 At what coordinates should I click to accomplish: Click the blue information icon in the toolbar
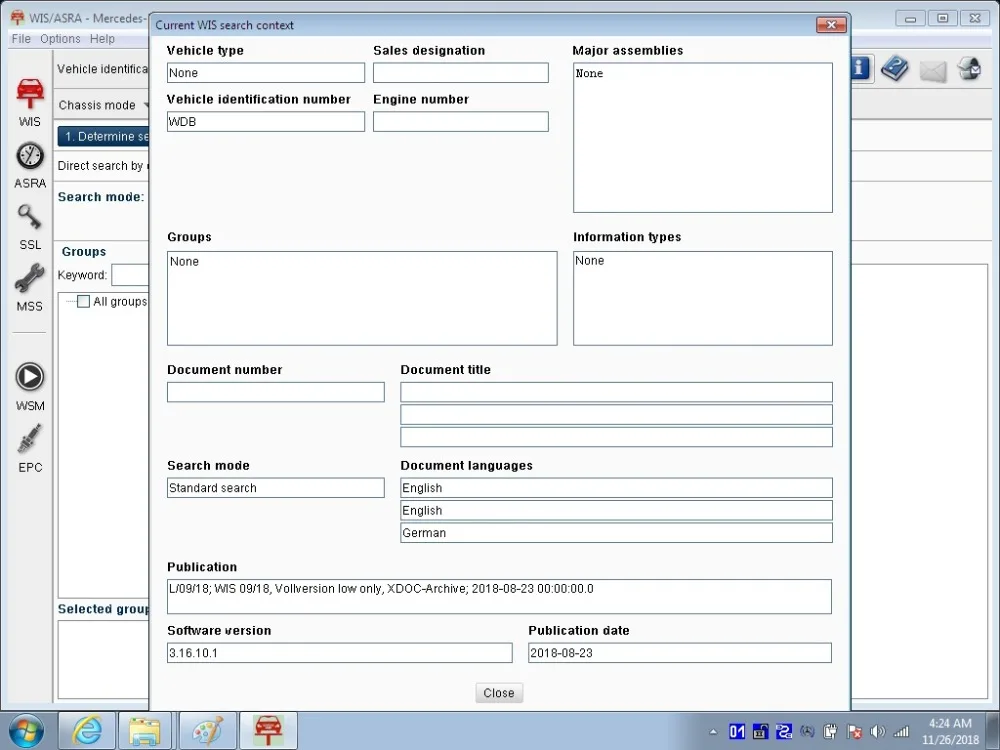[860, 68]
